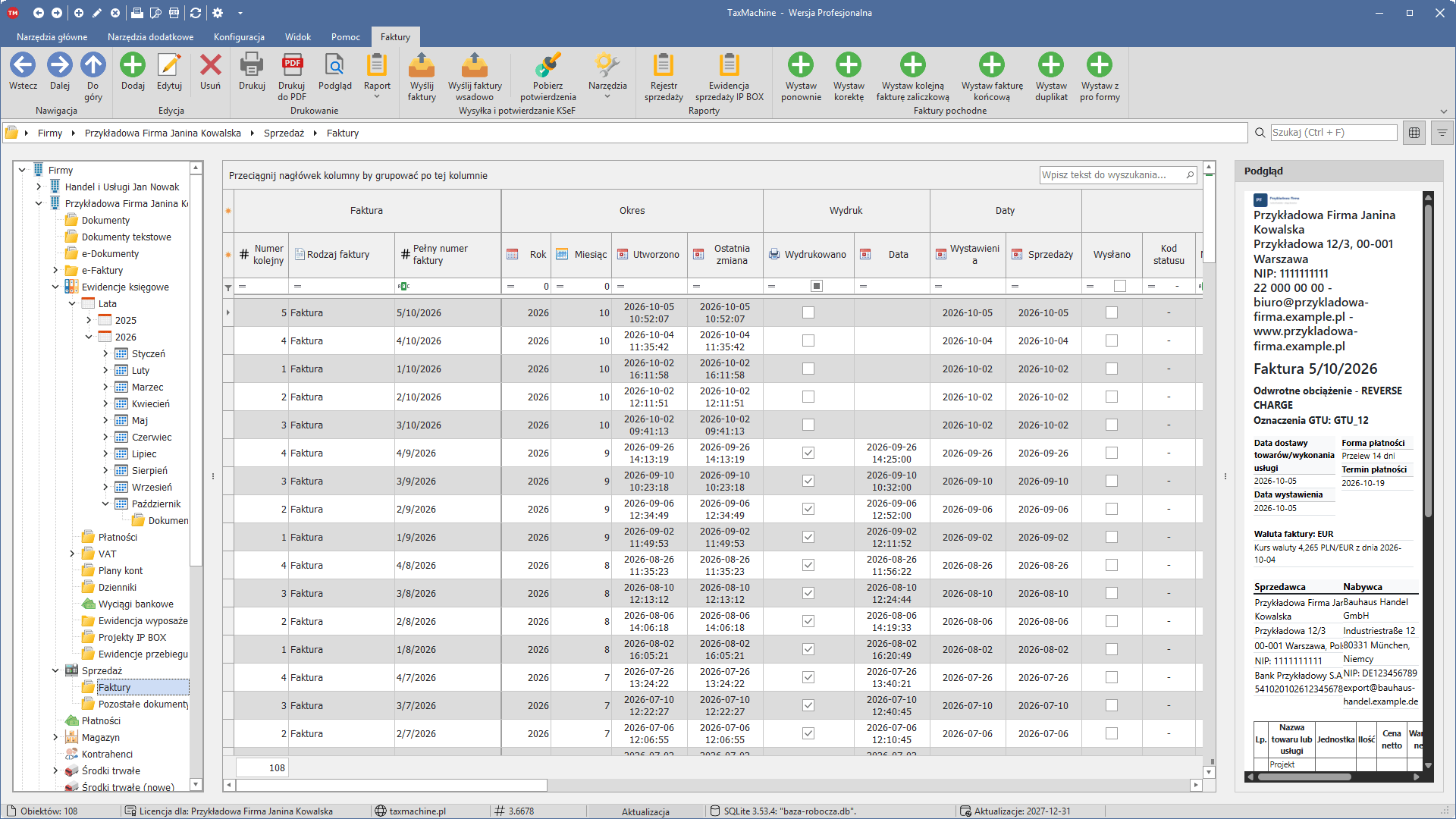Open the Edytuj edit tool

point(169,65)
